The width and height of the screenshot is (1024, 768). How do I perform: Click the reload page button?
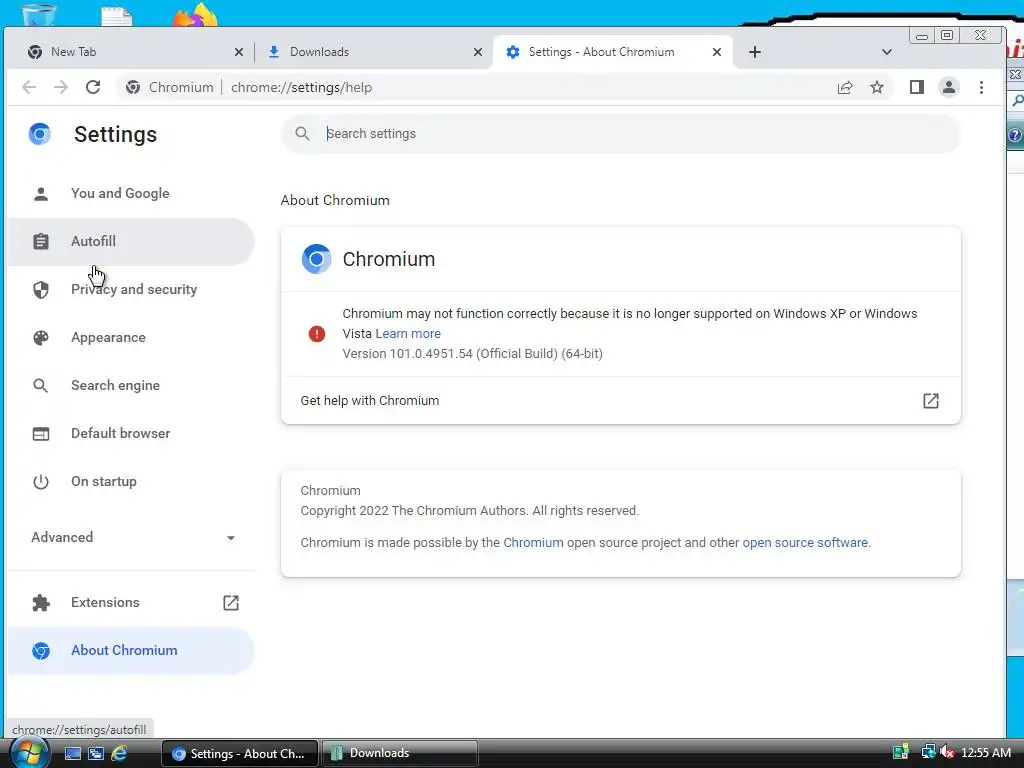93,87
